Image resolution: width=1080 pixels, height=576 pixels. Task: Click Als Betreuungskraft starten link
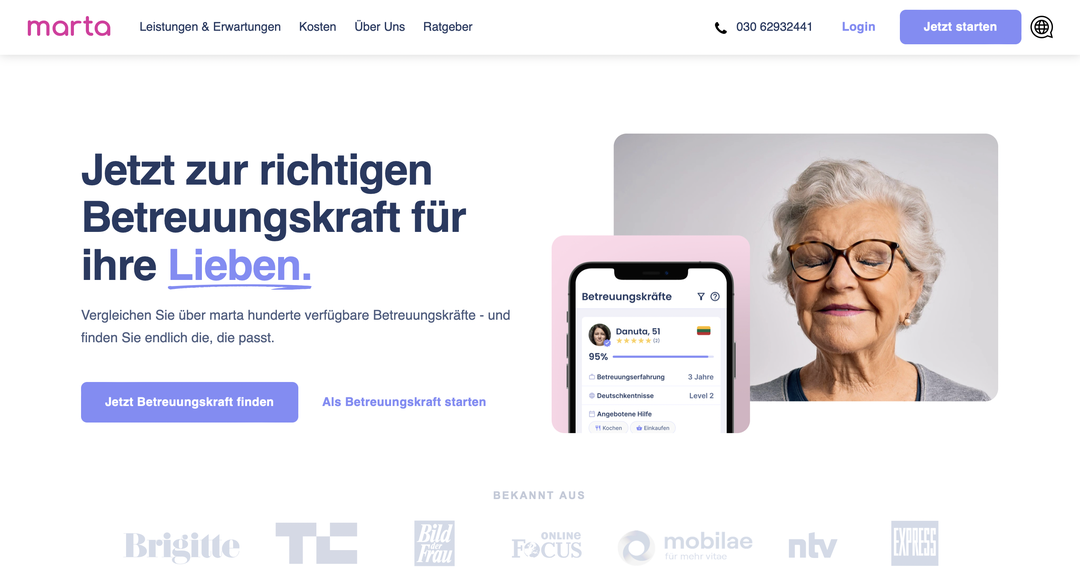point(404,402)
